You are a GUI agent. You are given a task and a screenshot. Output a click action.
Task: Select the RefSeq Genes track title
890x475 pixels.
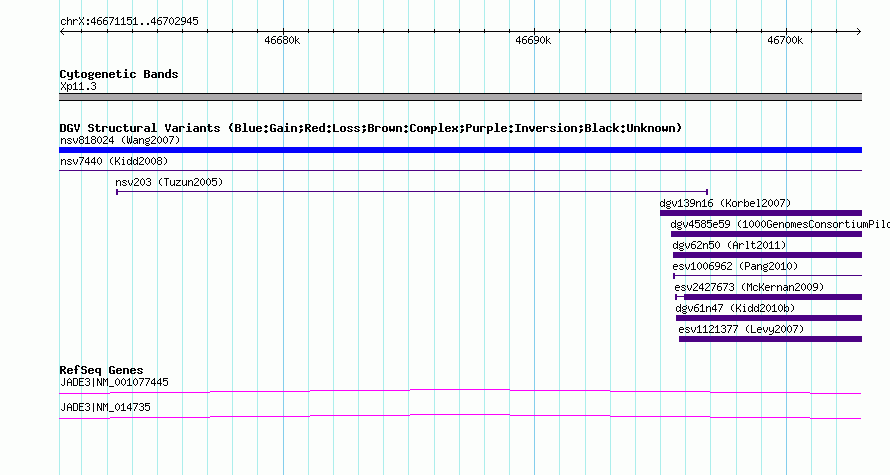click(101, 370)
